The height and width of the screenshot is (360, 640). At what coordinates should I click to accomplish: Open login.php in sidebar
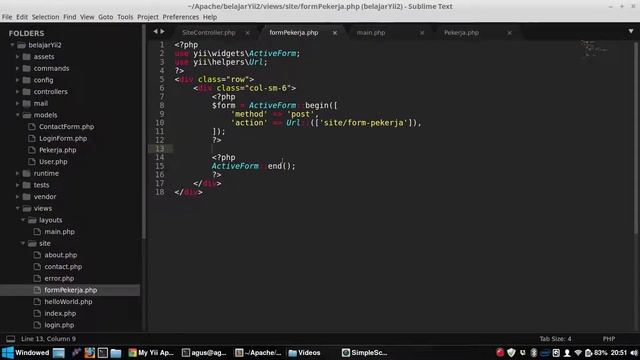pyautogui.click(x=59, y=325)
